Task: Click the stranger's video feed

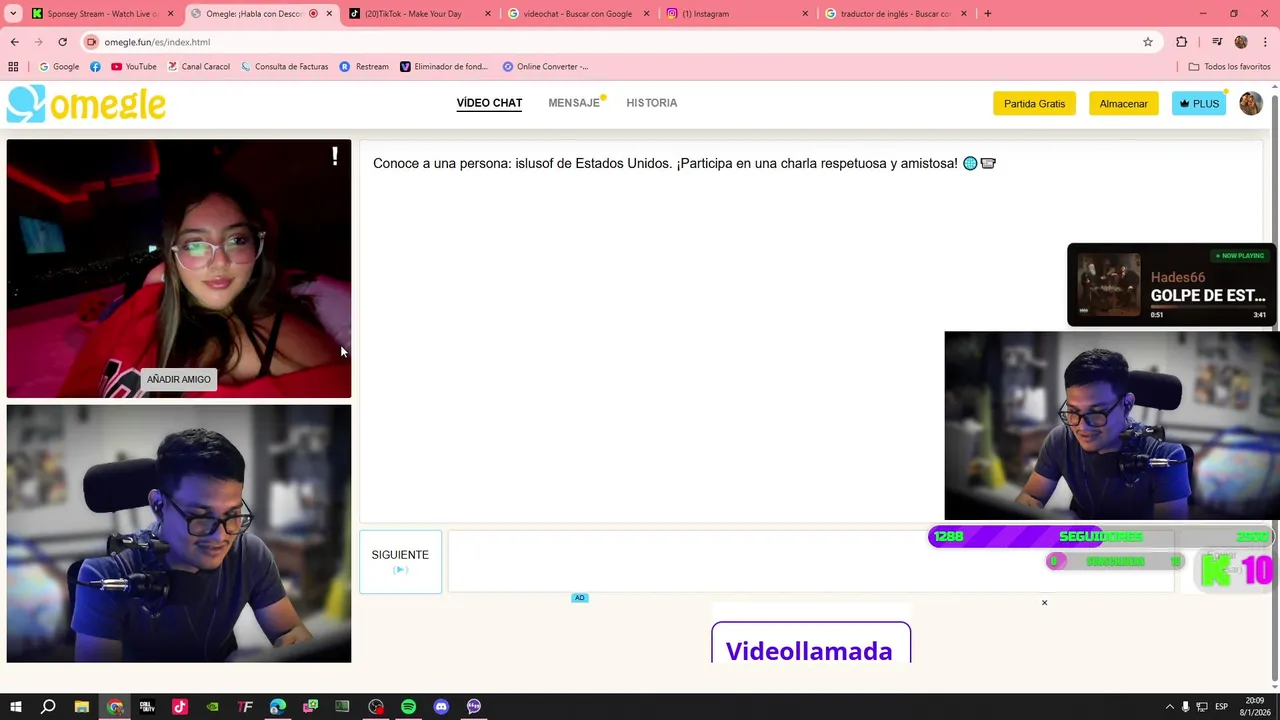Action: [179, 269]
